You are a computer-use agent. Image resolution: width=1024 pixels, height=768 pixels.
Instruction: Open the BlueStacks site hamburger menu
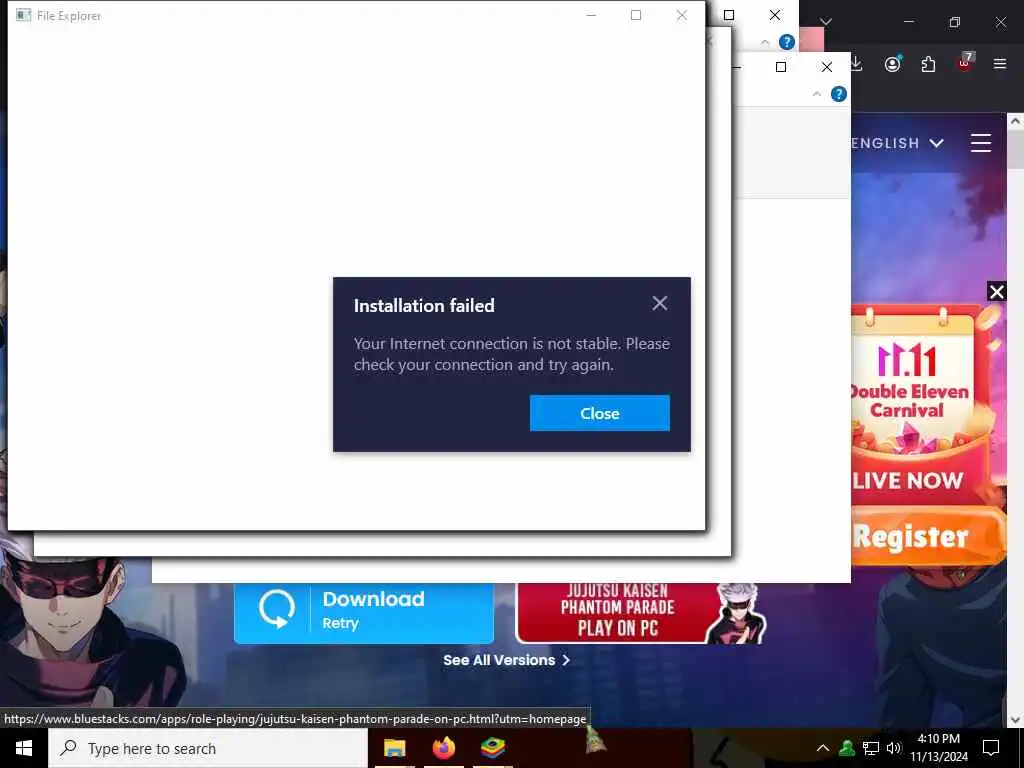(x=981, y=143)
